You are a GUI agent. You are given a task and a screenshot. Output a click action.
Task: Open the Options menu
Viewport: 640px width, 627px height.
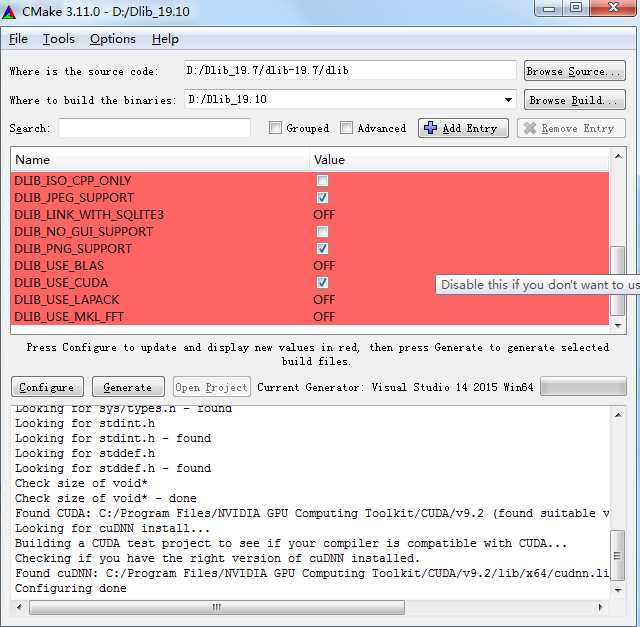click(x=113, y=39)
